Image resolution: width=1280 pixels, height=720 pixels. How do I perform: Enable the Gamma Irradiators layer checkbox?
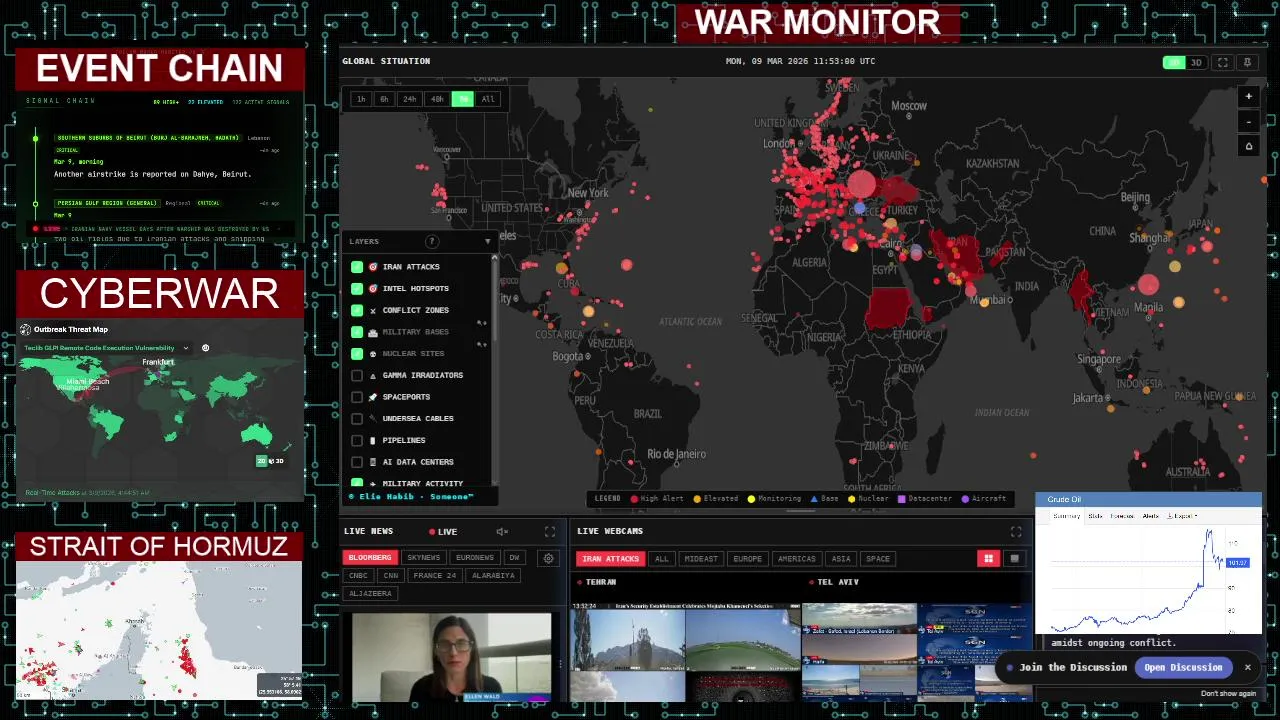[357, 375]
